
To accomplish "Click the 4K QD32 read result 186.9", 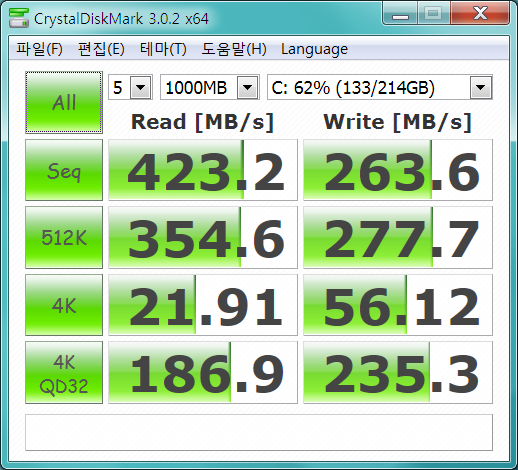I will tap(203, 372).
